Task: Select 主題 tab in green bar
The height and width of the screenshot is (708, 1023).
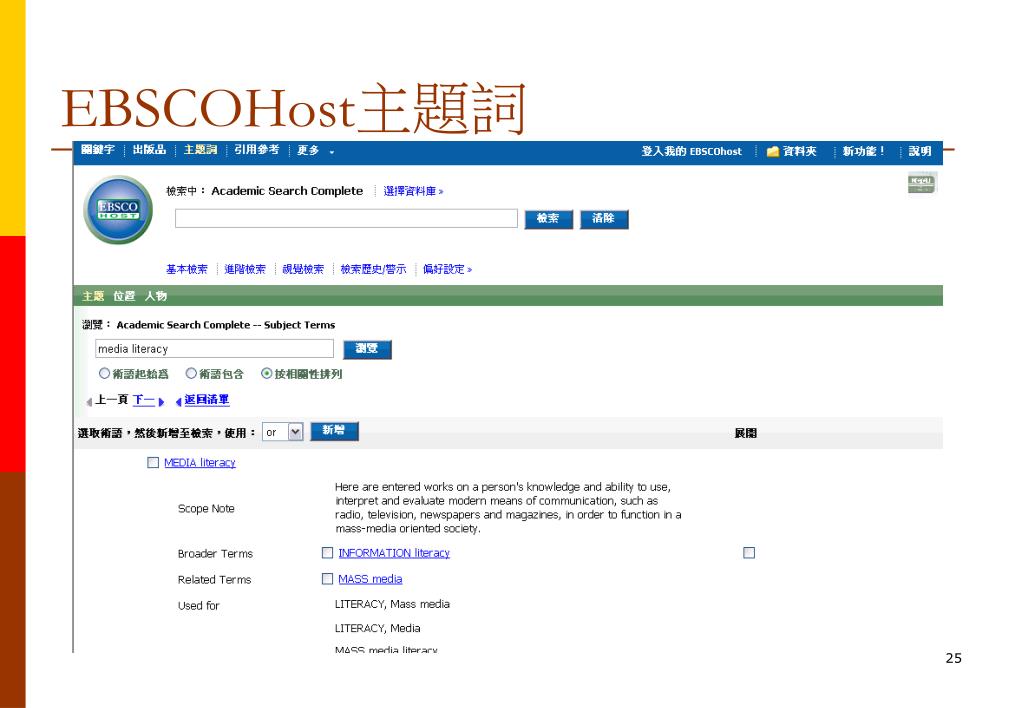Action: (93, 296)
